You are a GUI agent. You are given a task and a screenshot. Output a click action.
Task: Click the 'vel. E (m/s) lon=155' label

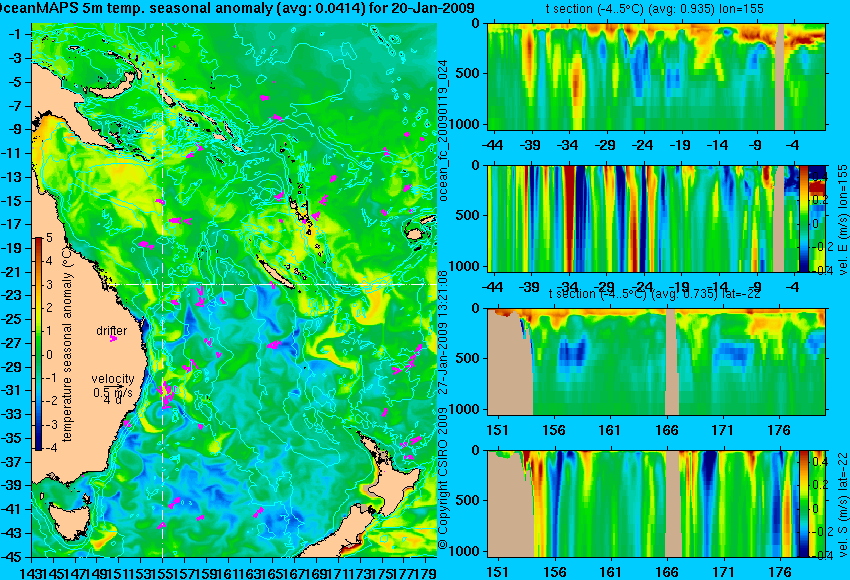tap(843, 220)
